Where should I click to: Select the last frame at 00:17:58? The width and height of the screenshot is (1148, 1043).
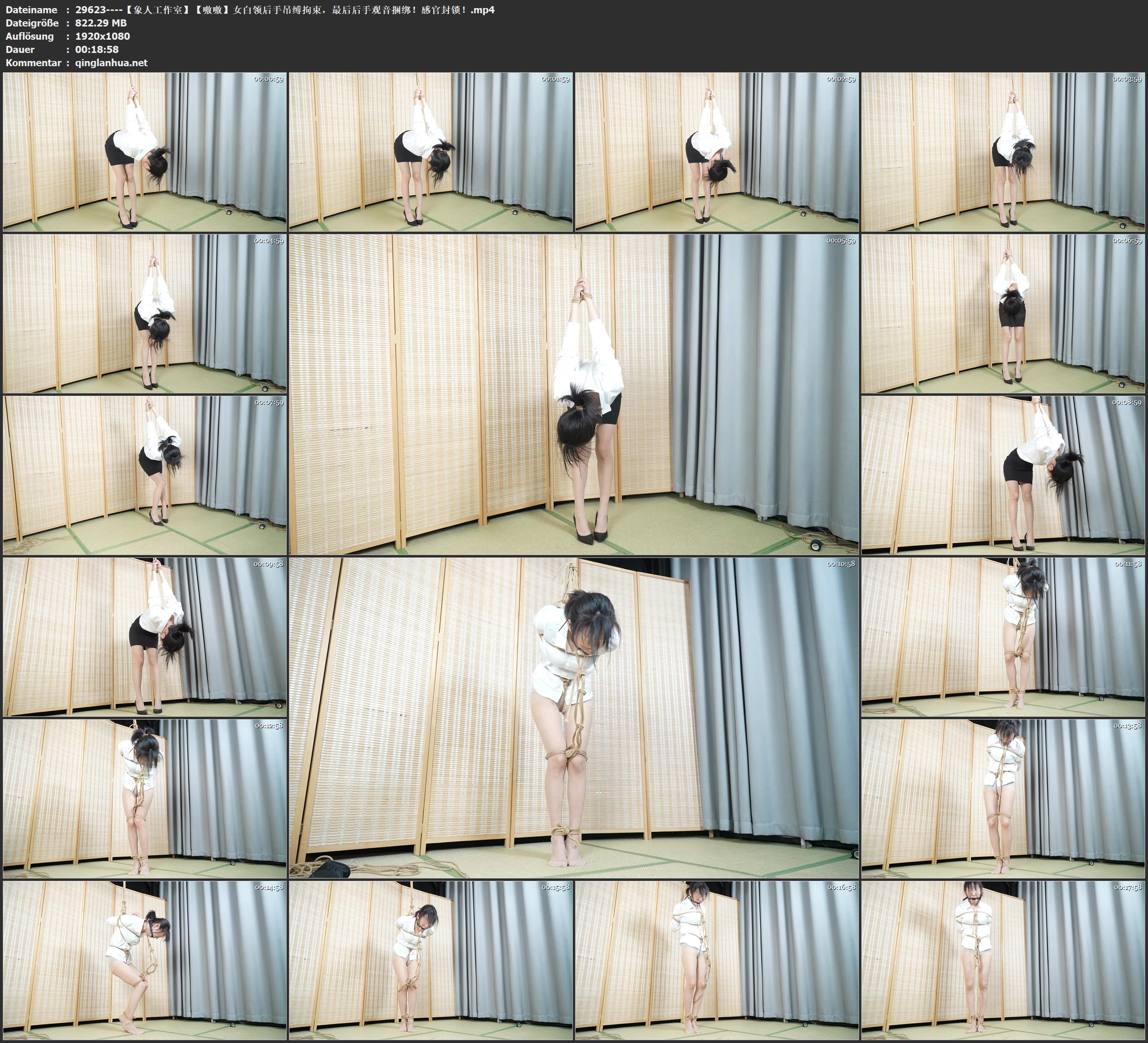coord(1003,960)
